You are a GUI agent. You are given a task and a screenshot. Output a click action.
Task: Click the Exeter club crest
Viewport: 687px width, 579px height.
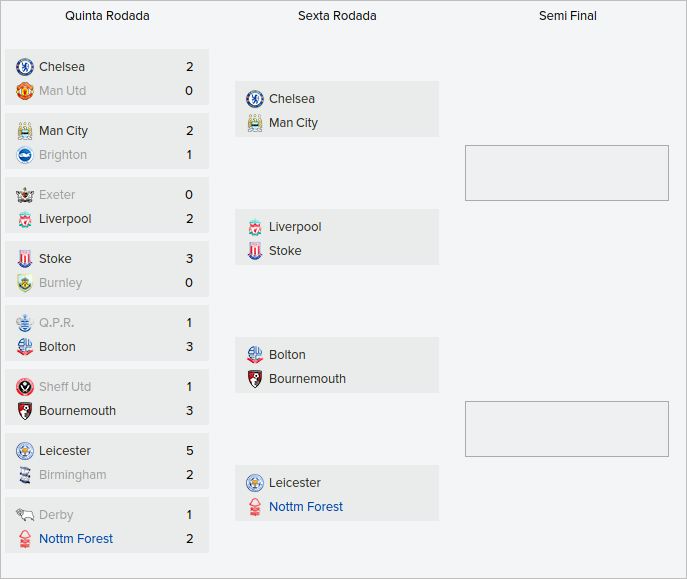point(25,195)
